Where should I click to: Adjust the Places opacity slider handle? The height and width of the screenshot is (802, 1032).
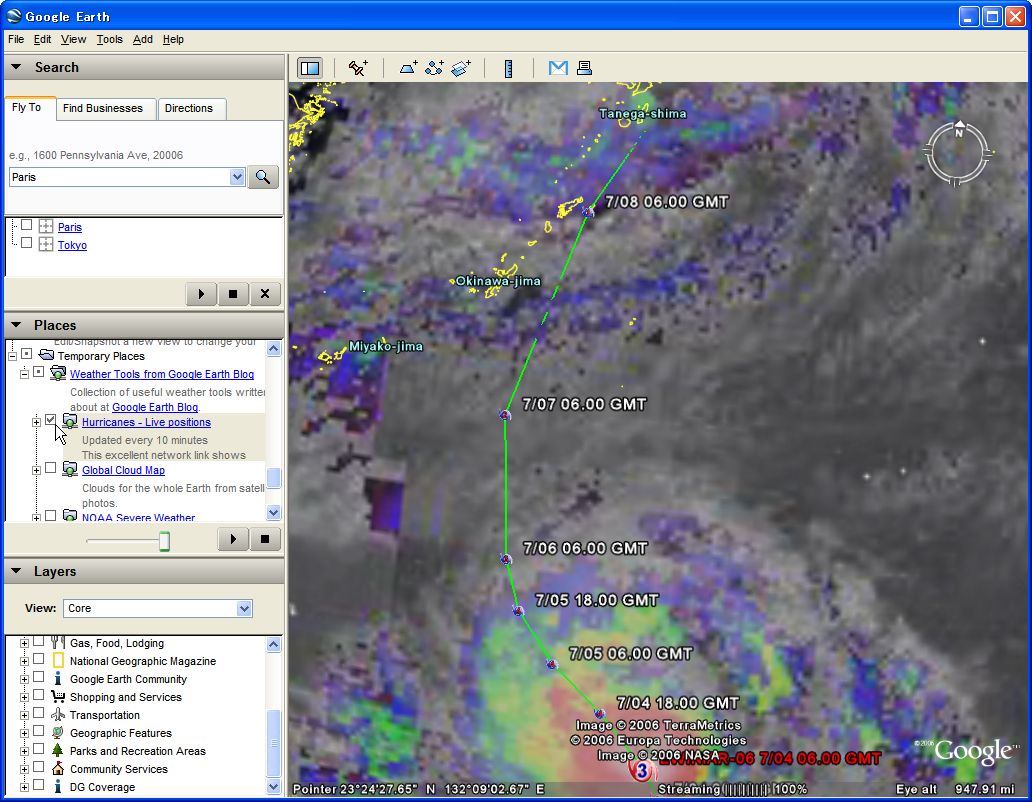pyautogui.click(x=165, y=541)
